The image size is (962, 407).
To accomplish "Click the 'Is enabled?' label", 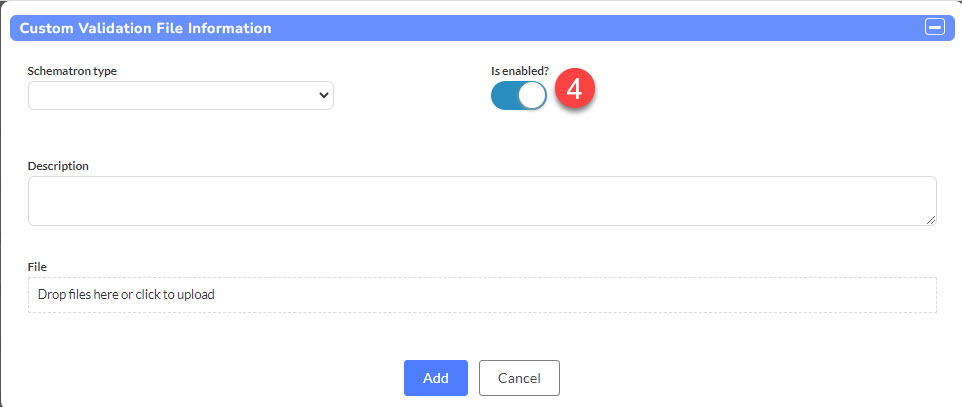I will coord(520,71).
